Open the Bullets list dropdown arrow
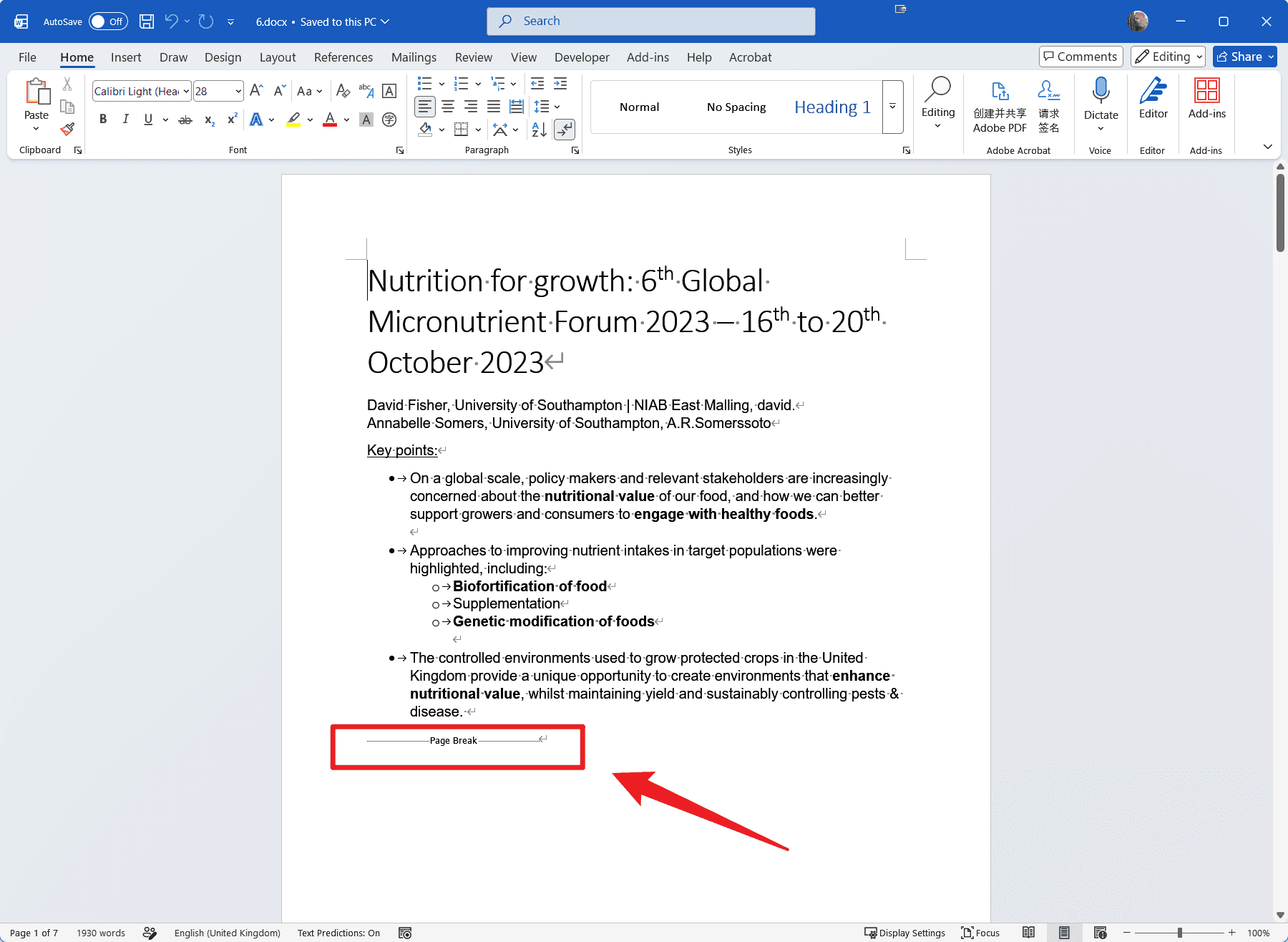 coord(441,84)
